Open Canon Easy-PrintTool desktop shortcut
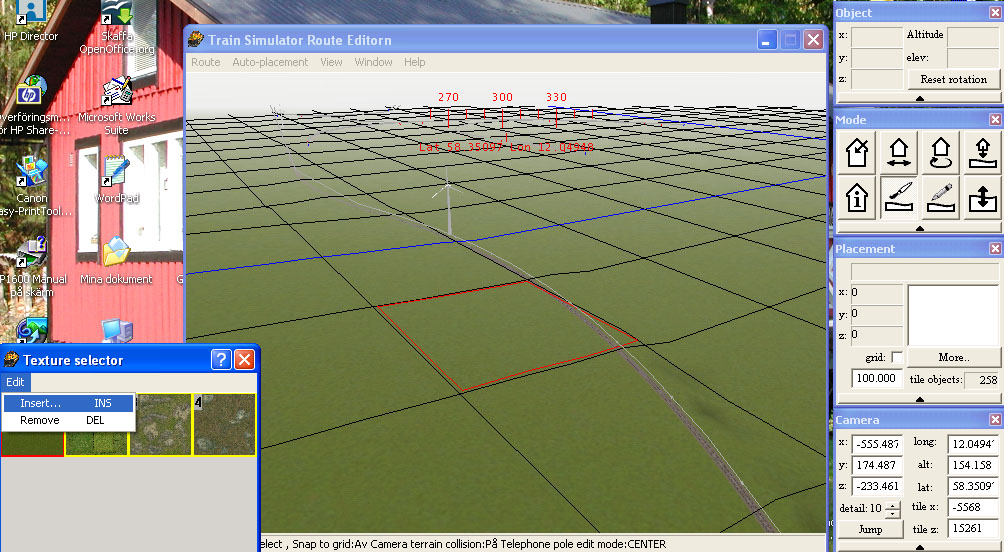Viewport: 1004px width, 552px height. [32, 186]
